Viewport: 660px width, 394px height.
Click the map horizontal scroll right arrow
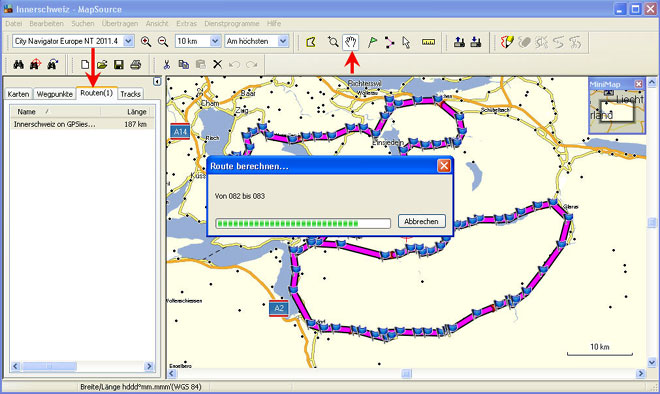coord(641,373)
